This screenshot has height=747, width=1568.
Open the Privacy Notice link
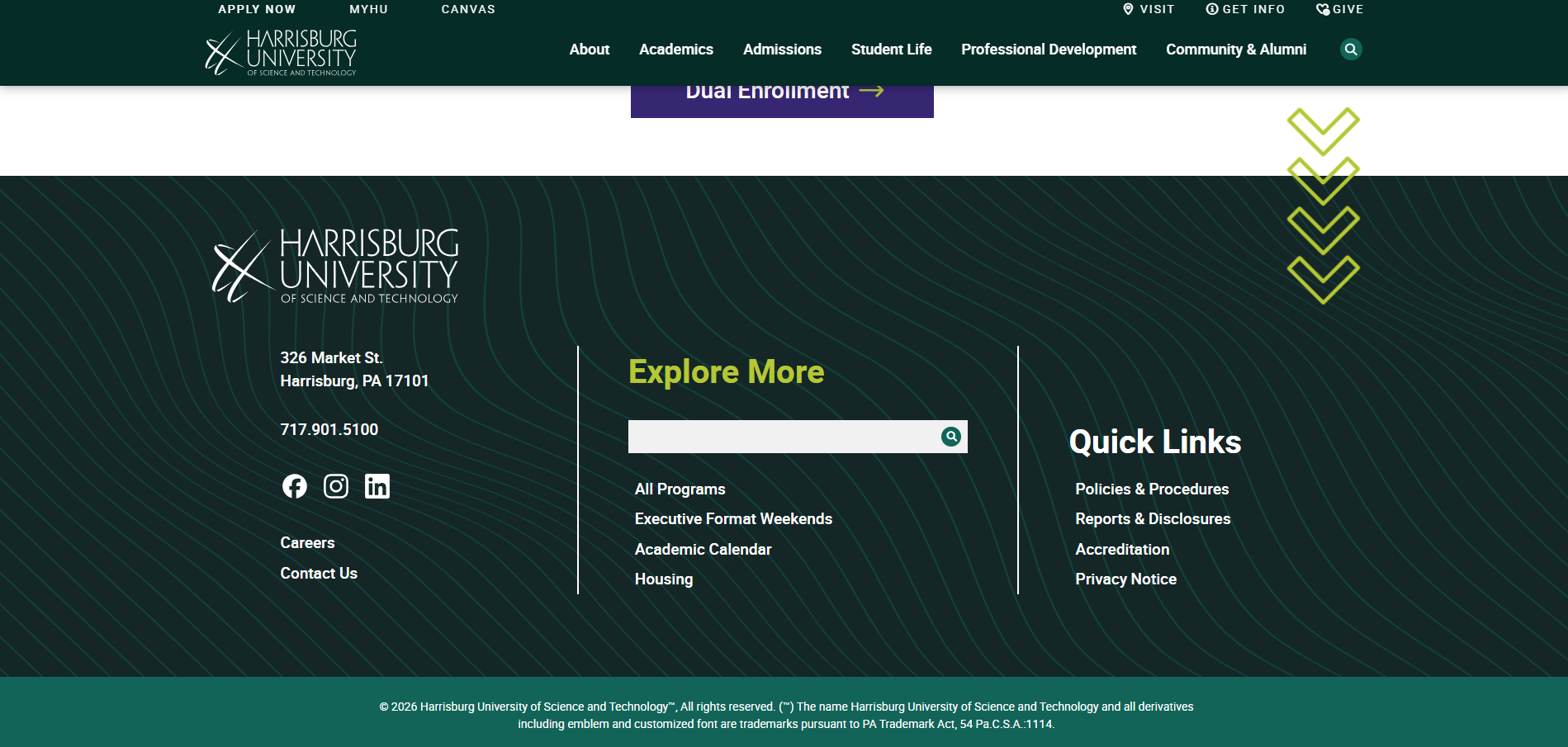point(1125,579)
